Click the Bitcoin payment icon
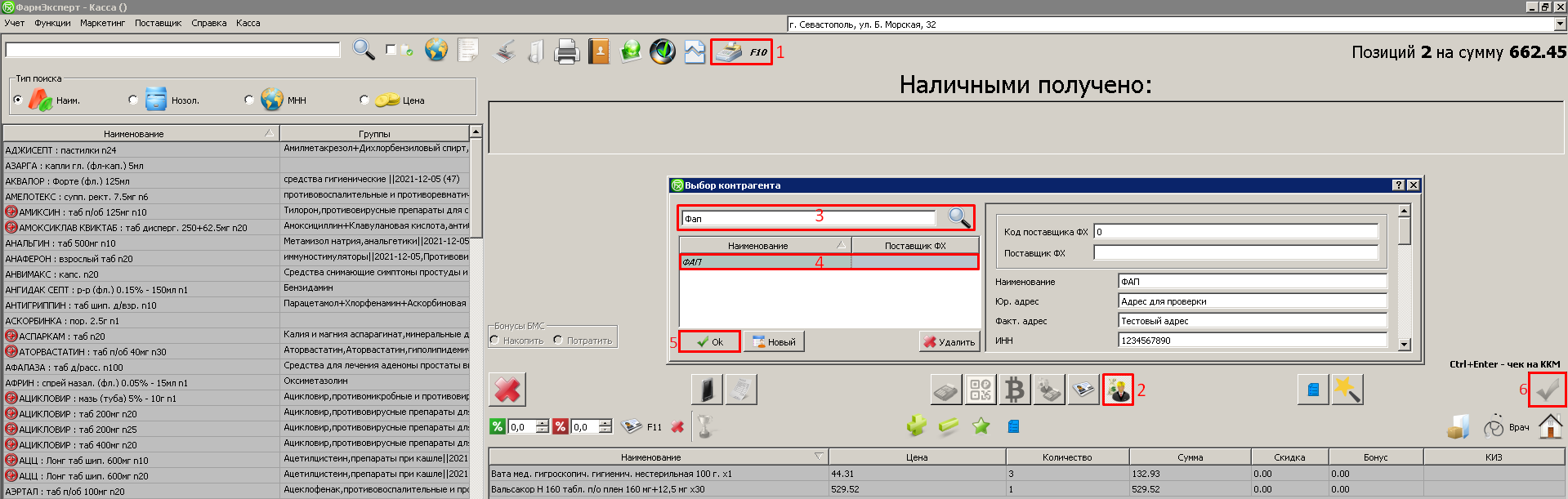 1015,390
